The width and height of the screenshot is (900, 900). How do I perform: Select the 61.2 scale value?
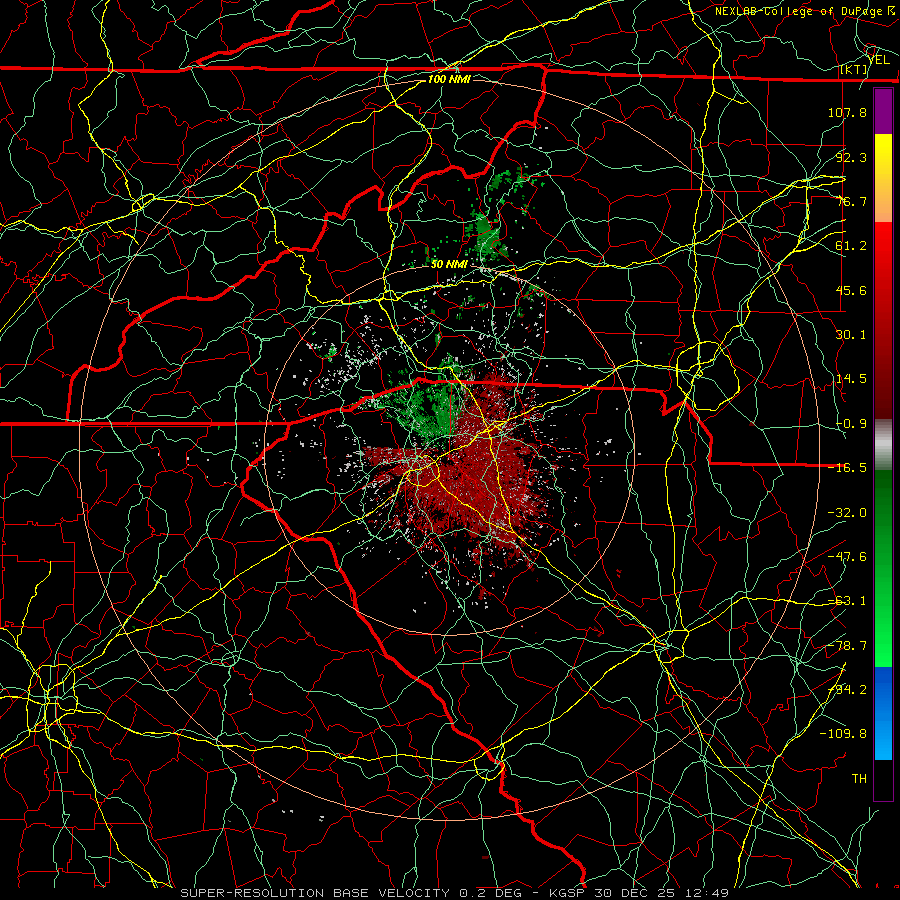pyautogui.click(x=851, y=246)
